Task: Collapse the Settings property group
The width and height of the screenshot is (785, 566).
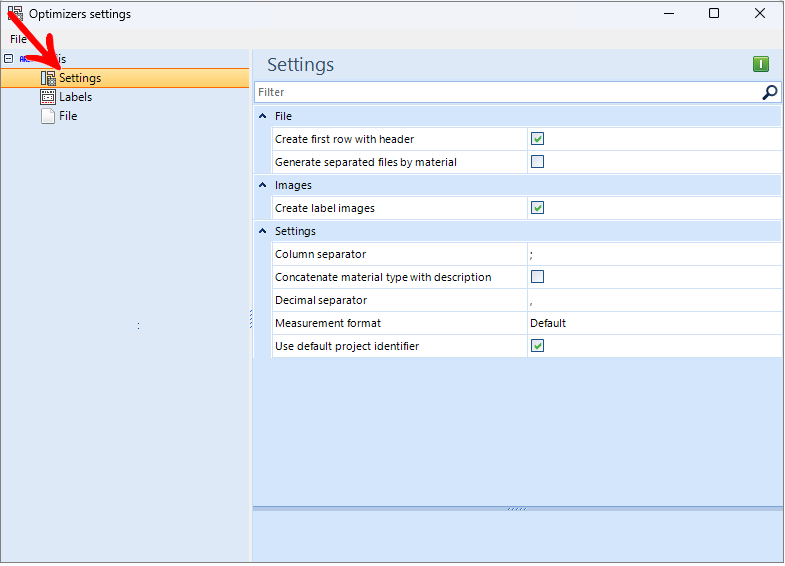Action: tap(262, 231)
